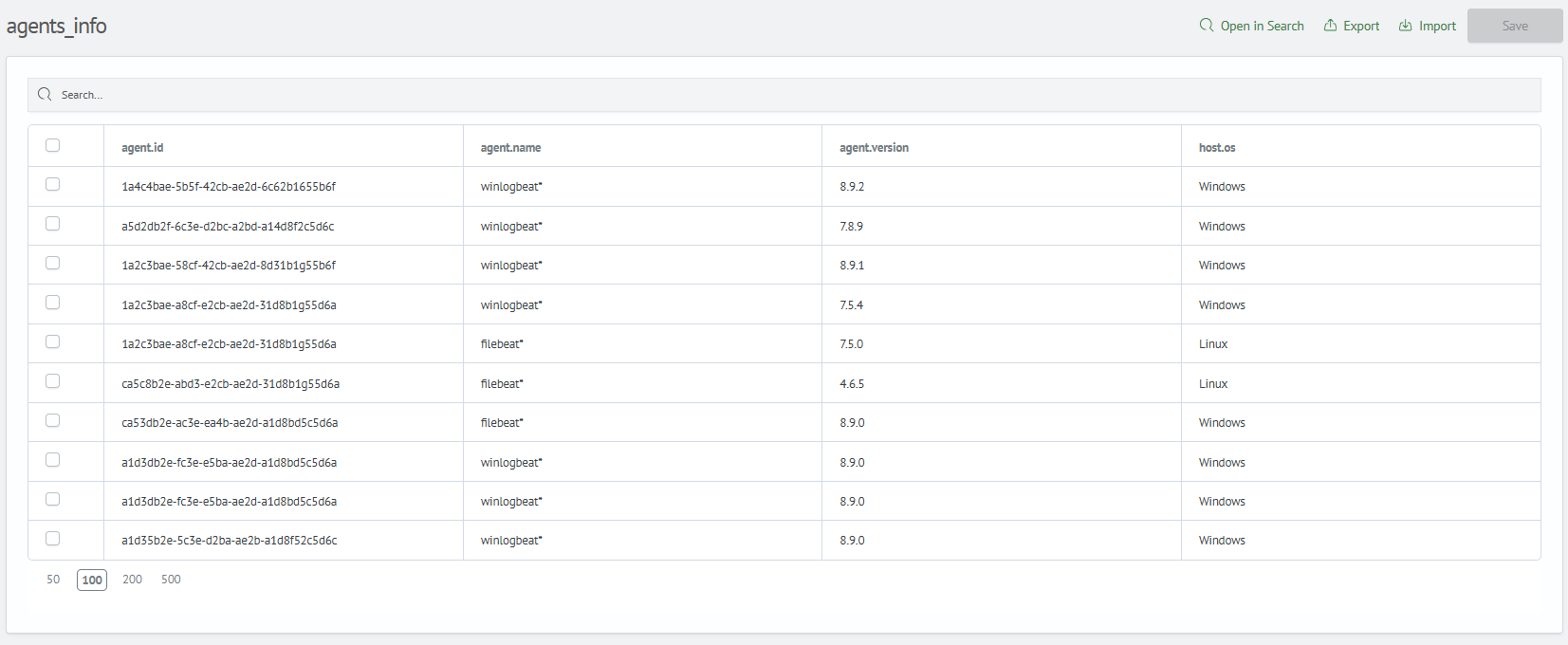1568x645 pixels.
Task: Click version cell 7.8.9
Action: (851, 227)
